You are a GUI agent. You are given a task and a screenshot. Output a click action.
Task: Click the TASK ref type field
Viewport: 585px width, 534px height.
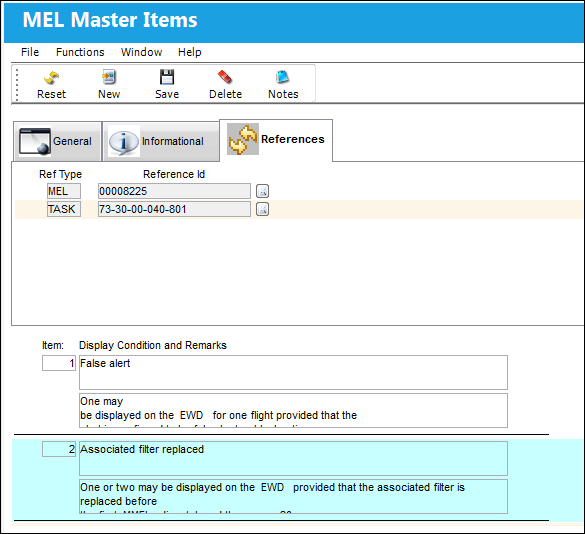[x=64, y=209]
